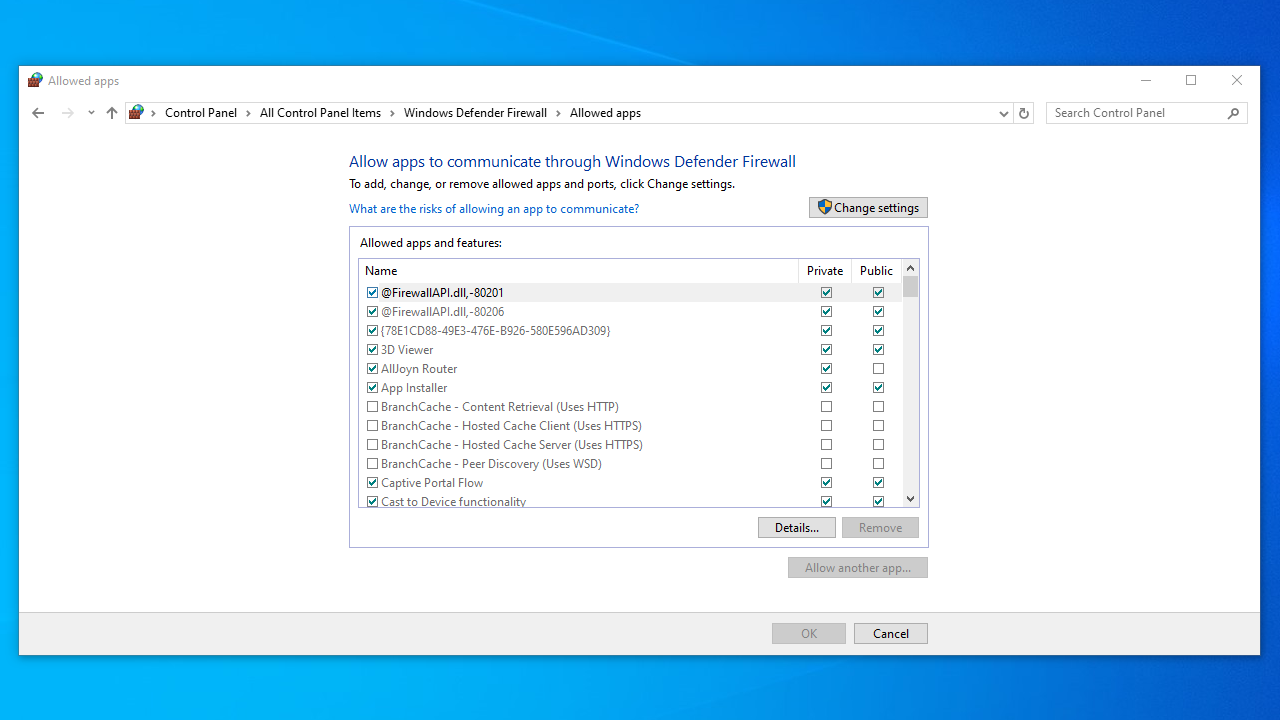Toggle Private checkbox for Captive Portal Flow
Viewport: 1280px width, 720px height.
pyautogui.click(x=826, y=483)
